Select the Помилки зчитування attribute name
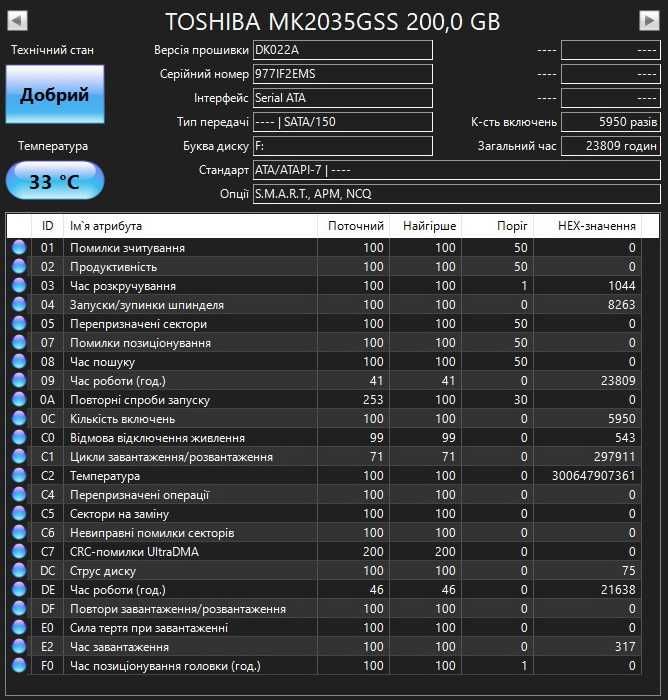The height and width of the screenshot is (700, 668). click(127, 248)
